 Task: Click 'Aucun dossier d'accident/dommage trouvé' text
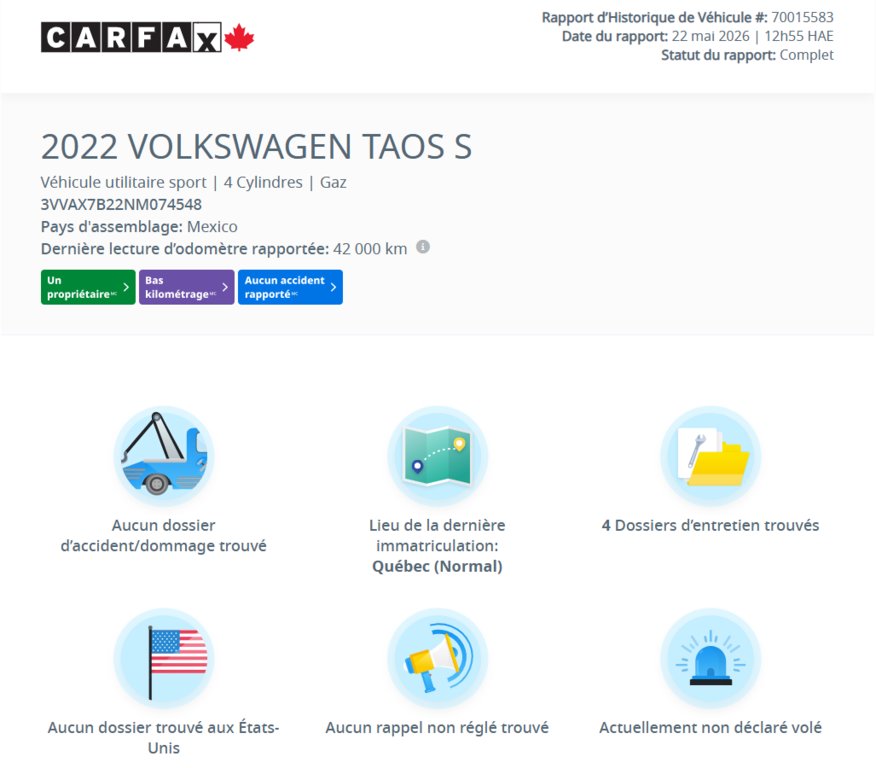164,535
